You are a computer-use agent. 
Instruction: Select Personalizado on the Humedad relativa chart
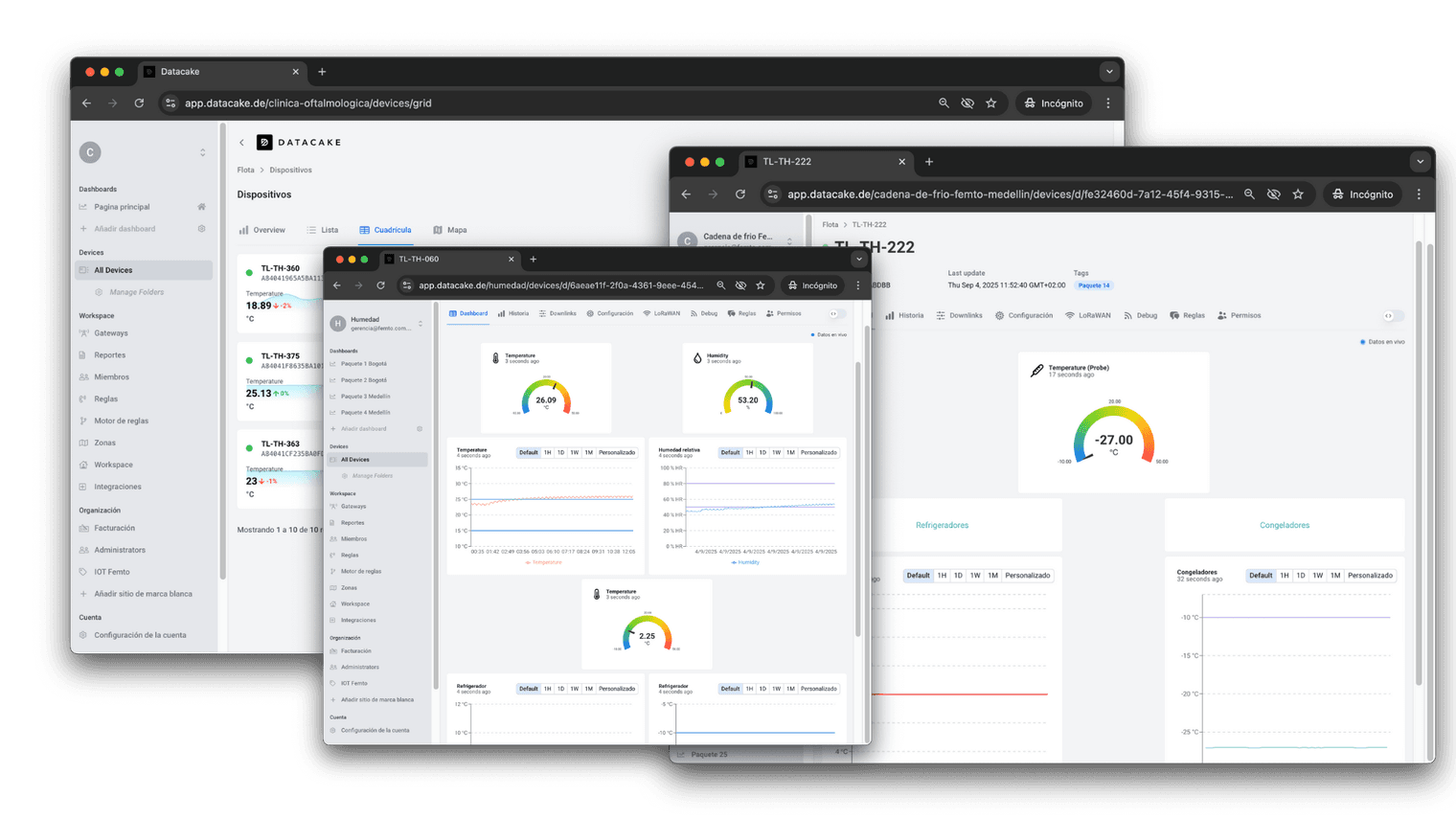tap(818, 452)
